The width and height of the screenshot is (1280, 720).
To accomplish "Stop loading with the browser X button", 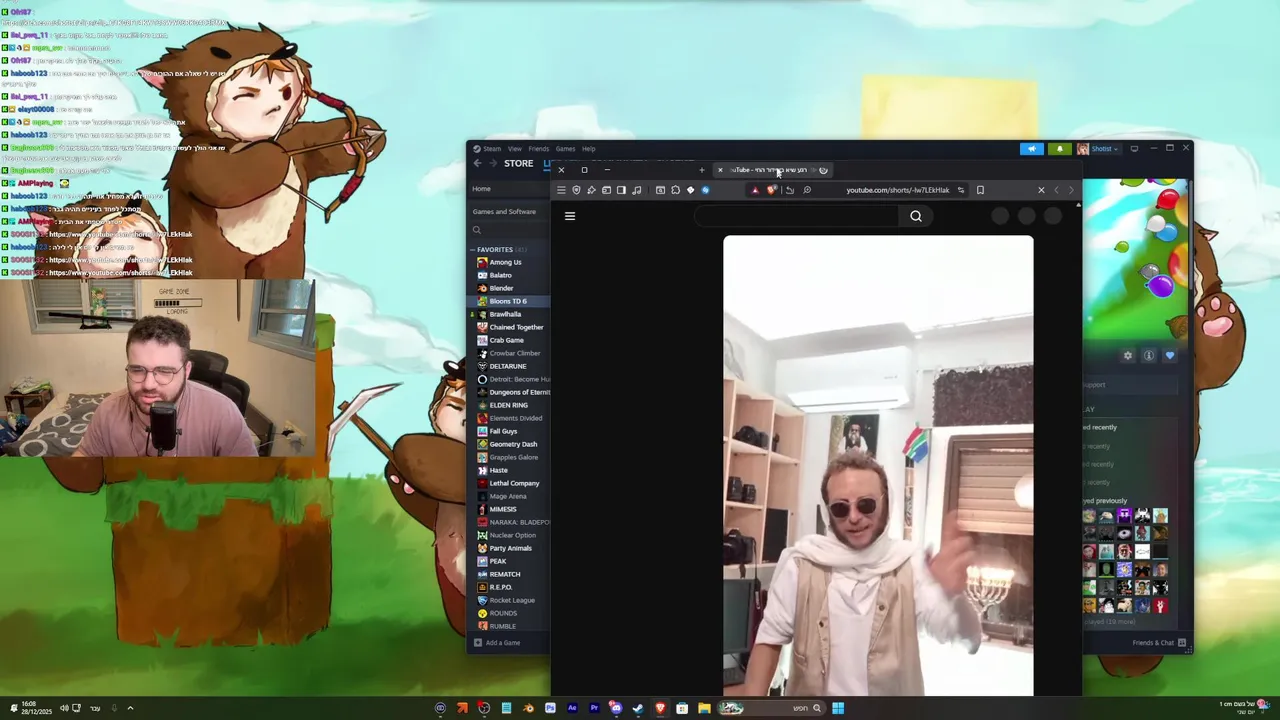I will (x=1041, y=190).
